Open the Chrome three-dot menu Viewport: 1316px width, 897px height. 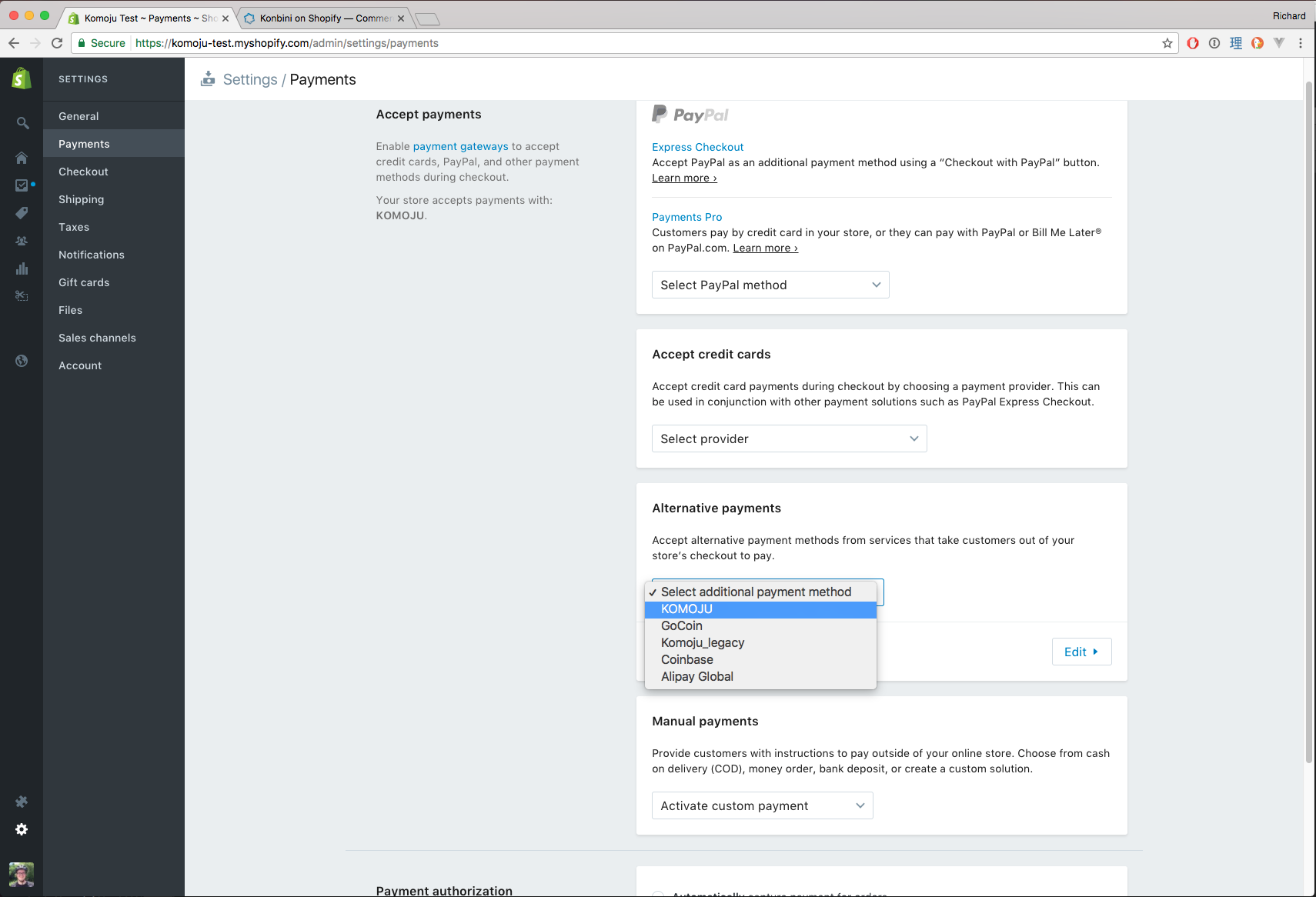(1301, 43)
